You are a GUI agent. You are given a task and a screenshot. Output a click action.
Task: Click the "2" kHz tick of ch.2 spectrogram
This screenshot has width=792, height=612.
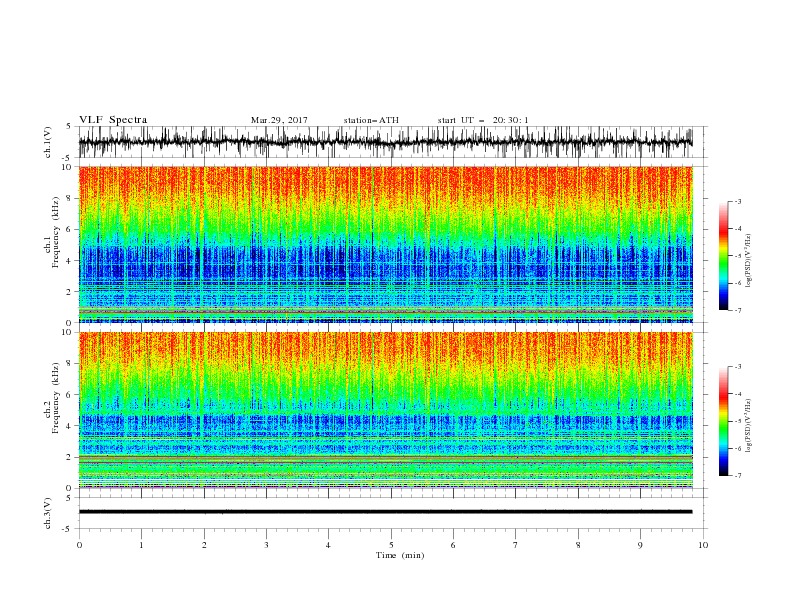point(69,457)
